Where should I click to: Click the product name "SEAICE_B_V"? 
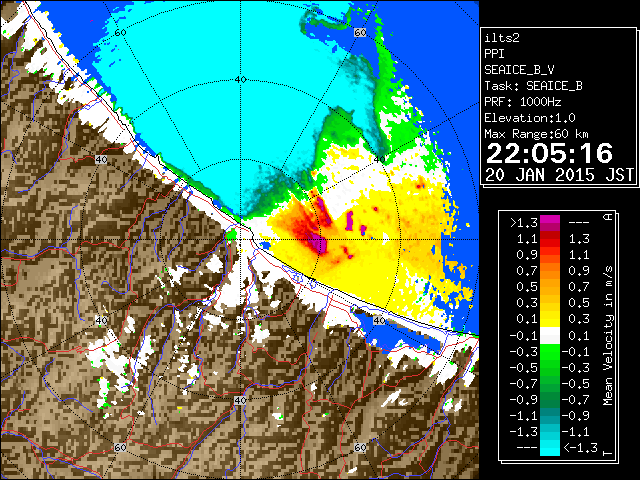[x=519, y=70]
